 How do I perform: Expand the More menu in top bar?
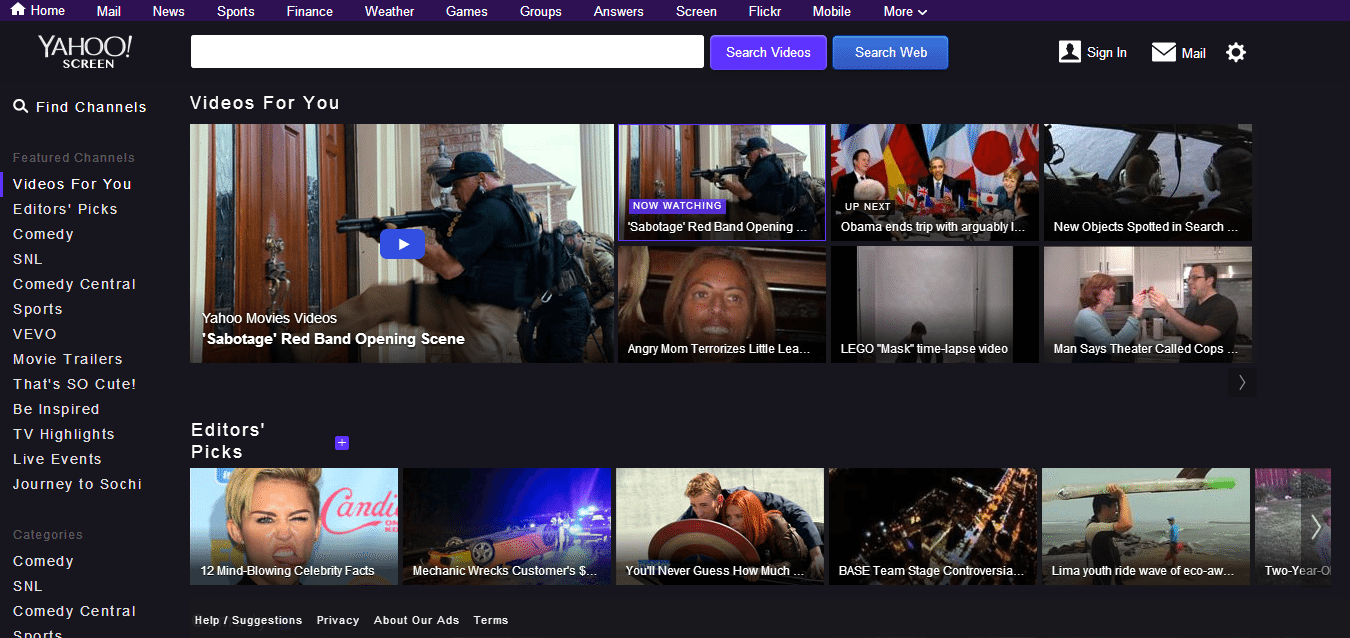point(905,12)
